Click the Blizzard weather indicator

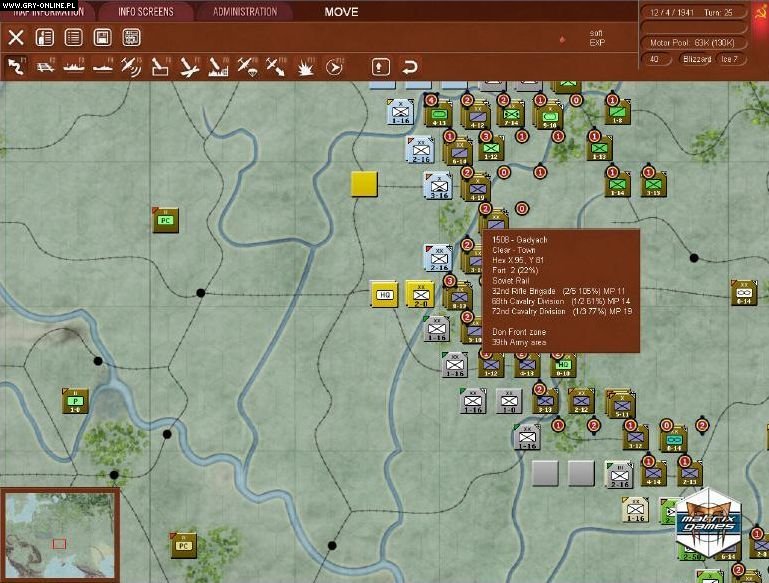697,59
